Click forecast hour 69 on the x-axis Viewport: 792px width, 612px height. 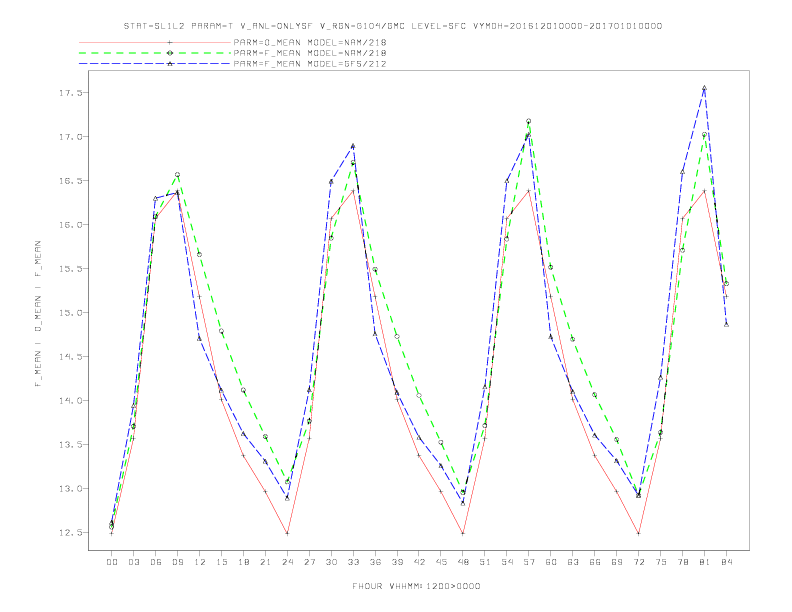tap(617, 562)
